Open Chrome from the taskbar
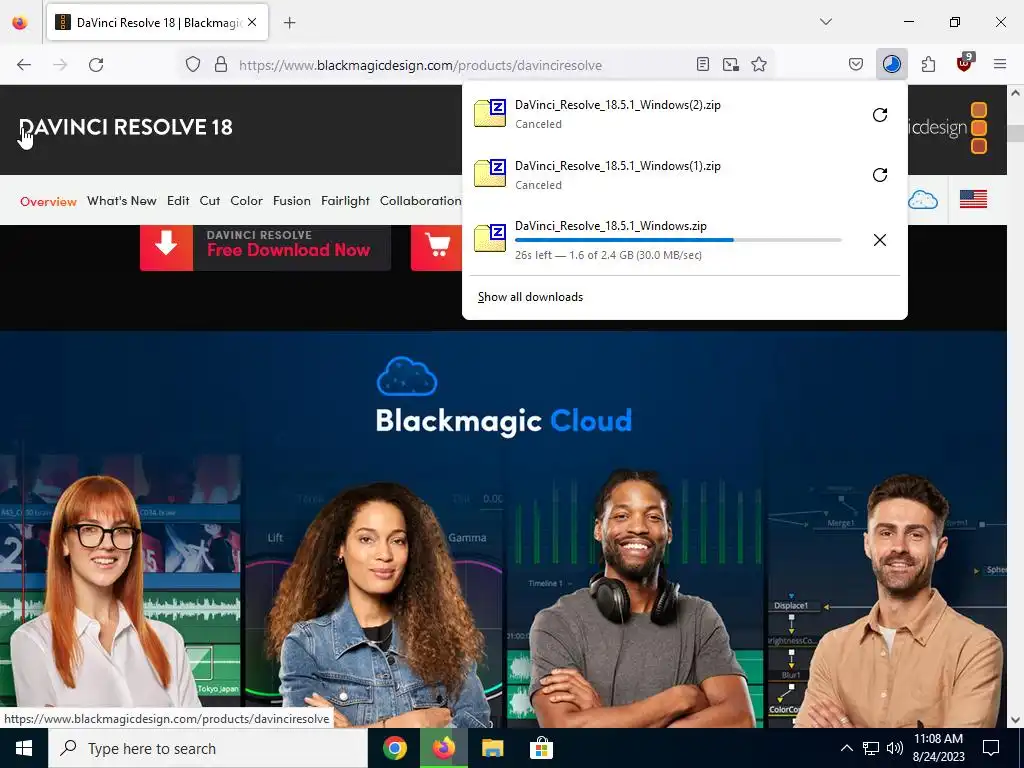This screenshot has height=768, width=1024. coord(394,748)
